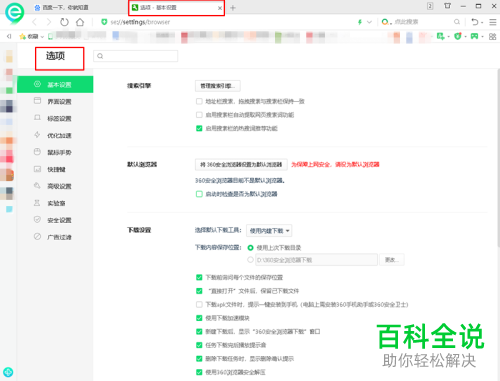Open 实验室 in the sidebar
Viewport: 500px width, 381px height.
pyautogui.click(x=55, y=203)
